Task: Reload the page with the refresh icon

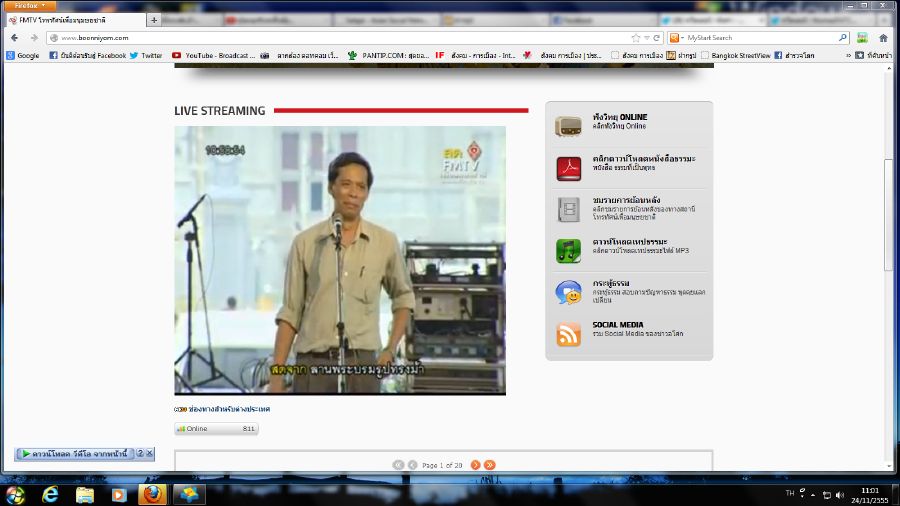Action: point(656,38)
